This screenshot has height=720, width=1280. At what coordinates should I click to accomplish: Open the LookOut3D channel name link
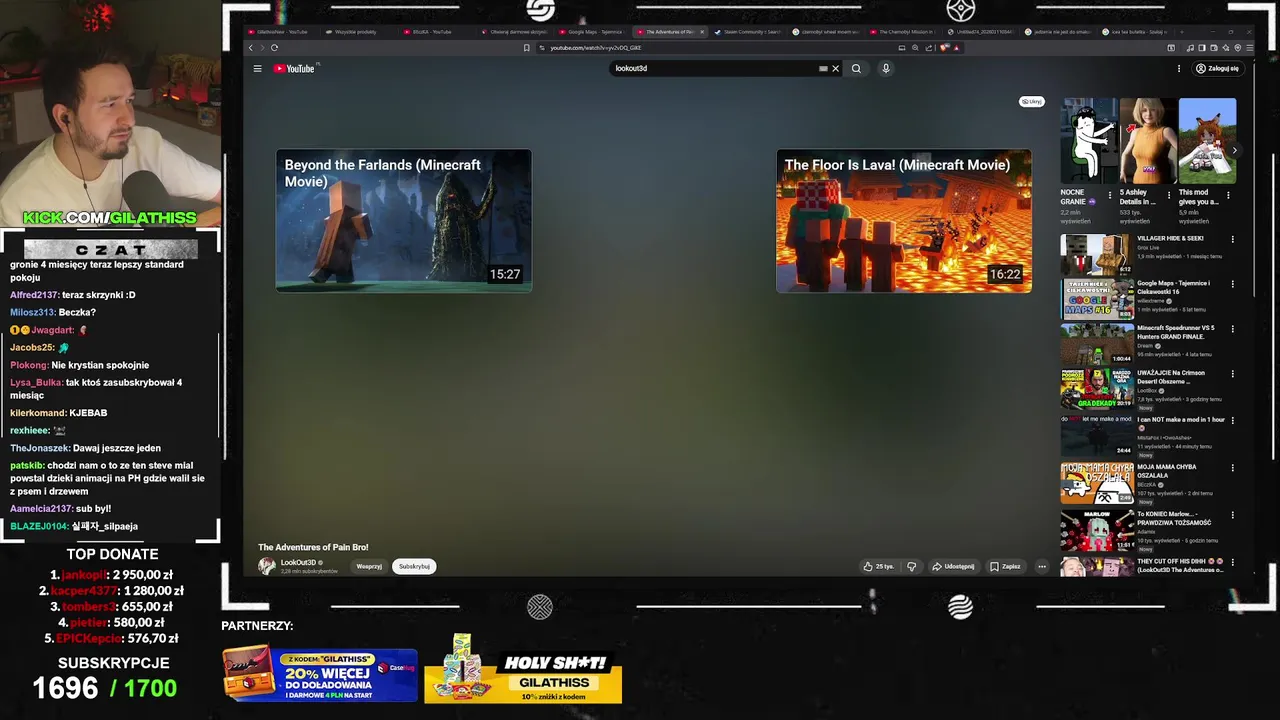point(298,563)
